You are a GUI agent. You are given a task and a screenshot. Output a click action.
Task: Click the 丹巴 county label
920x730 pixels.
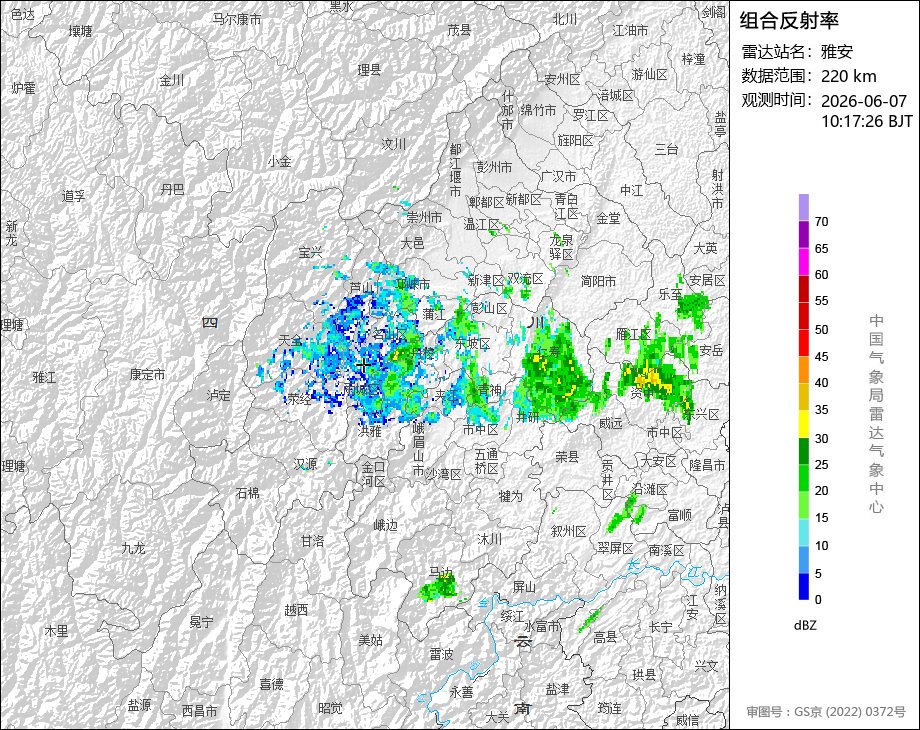[x=172, y=190]
